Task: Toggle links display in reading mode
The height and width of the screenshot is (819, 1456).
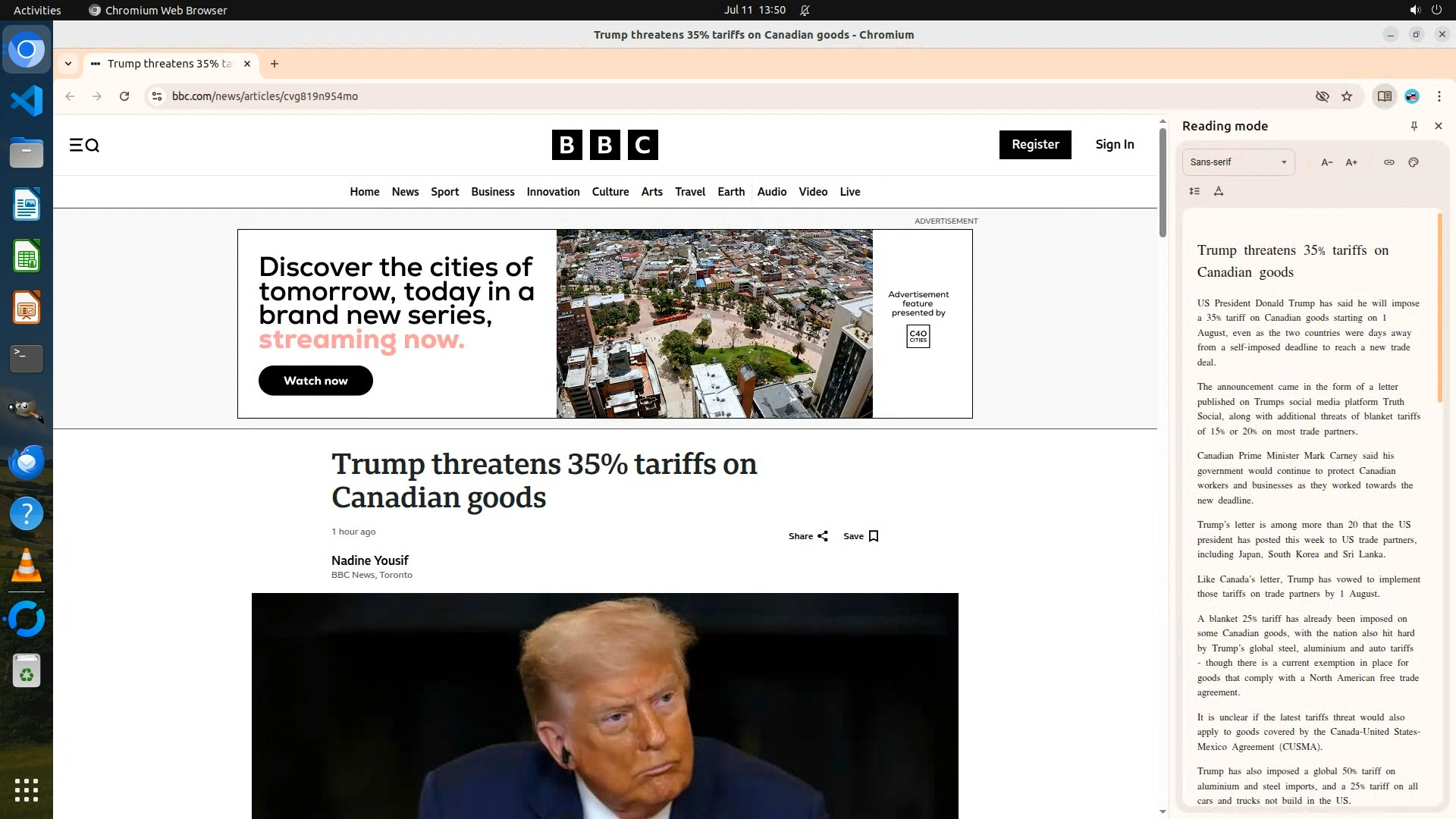Action: point(1389,162)
